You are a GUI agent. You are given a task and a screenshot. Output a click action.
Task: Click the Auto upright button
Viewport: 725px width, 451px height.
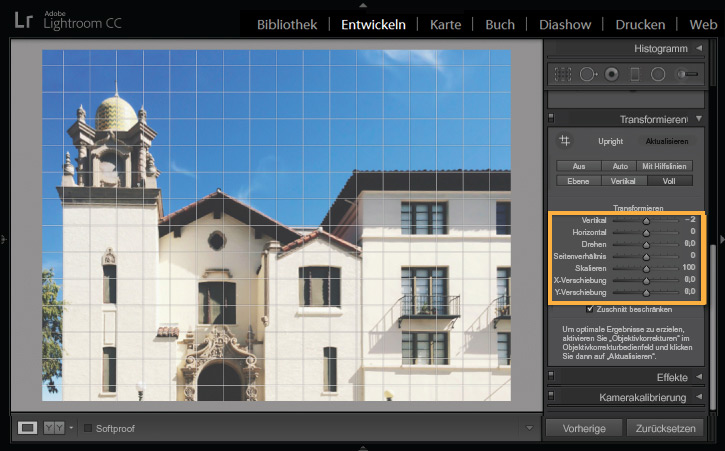(620, 166)
